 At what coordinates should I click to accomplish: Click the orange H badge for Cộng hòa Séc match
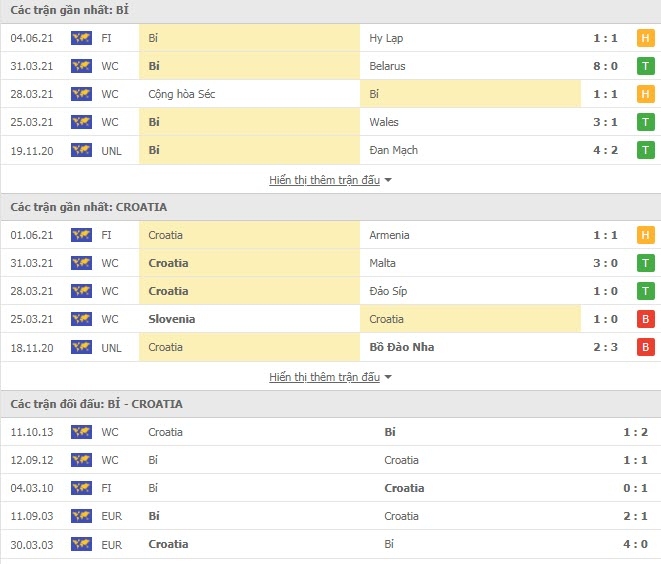click(645, 94)
